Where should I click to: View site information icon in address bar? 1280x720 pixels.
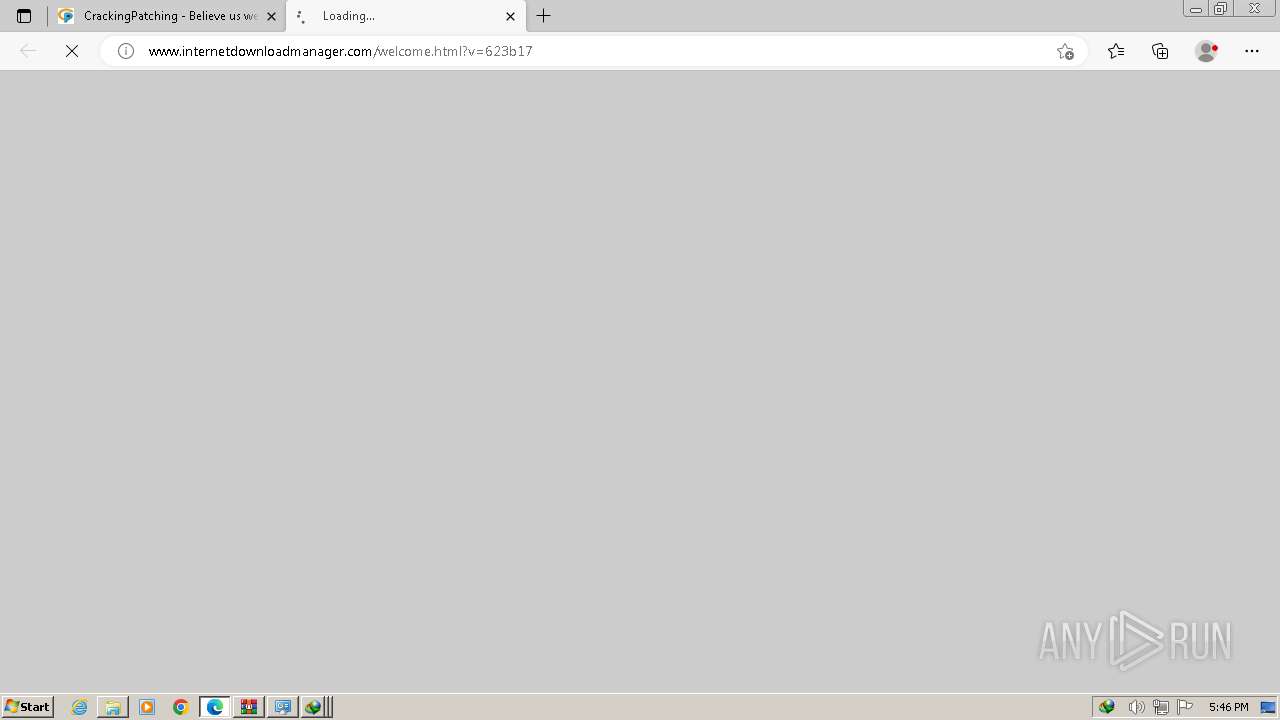[126, 51]
